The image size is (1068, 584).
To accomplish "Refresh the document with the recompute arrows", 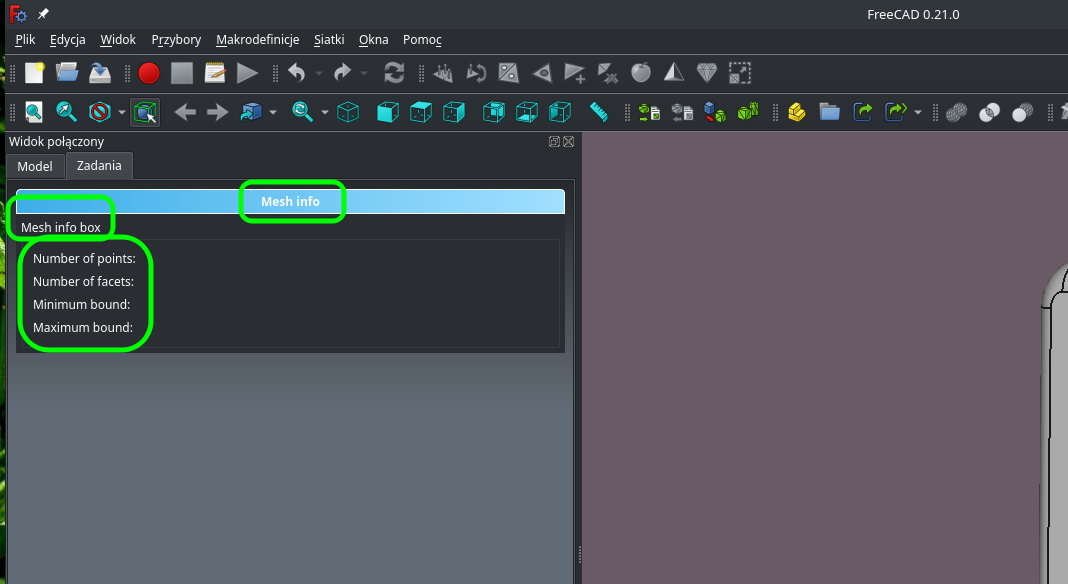I will [394, 72].
